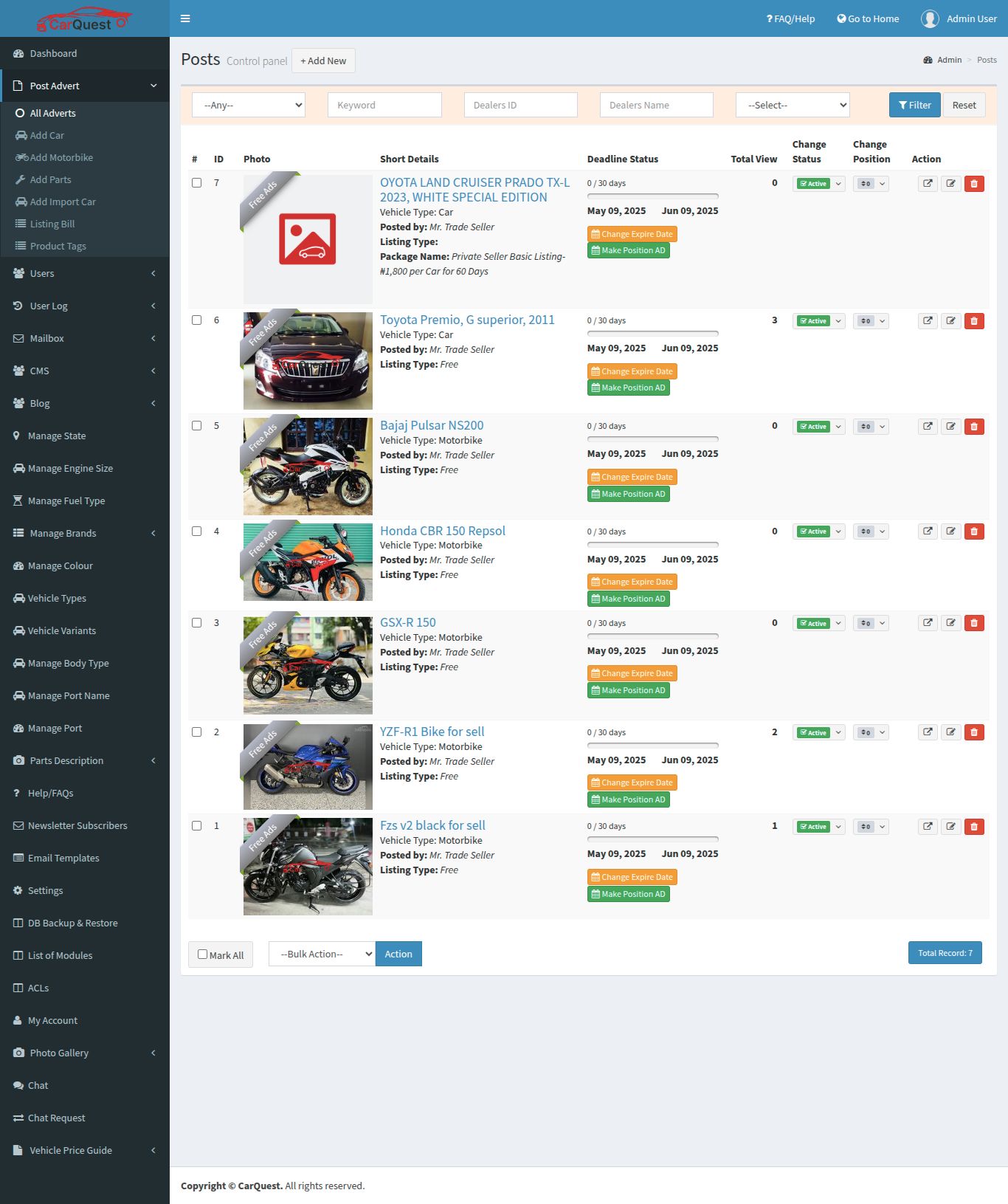
Task: Open view icon for GSX-R 150 row
Action: (x=928, y=623)
